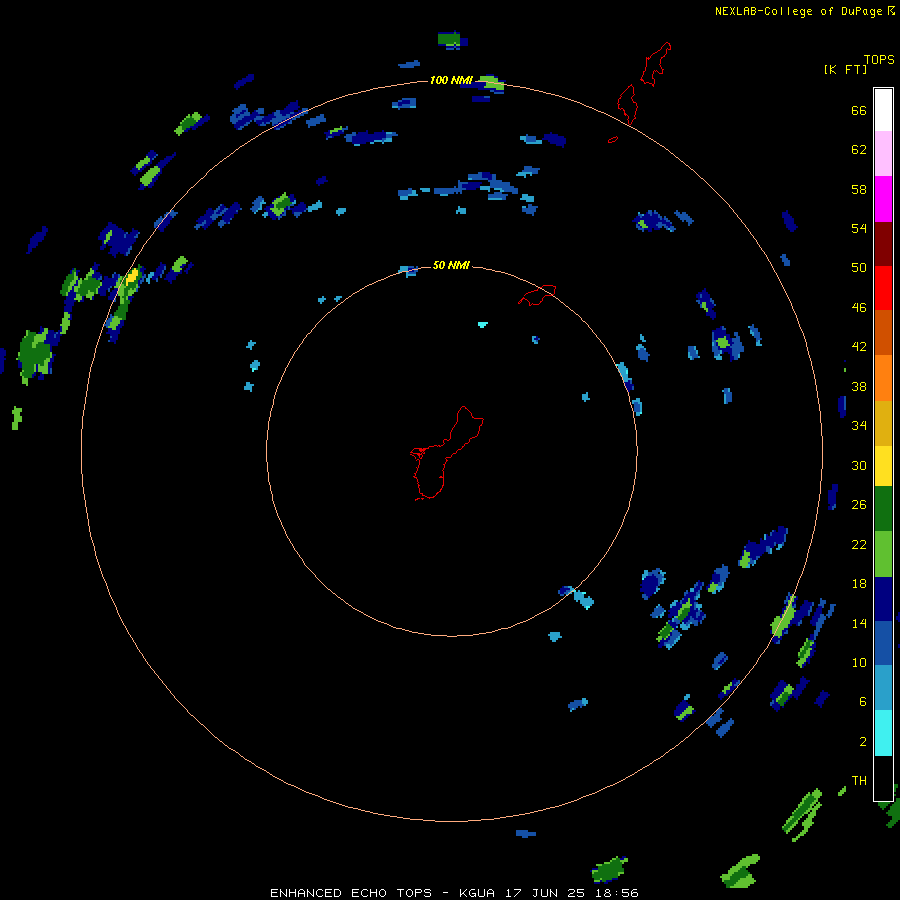Click the '100 NMI' range ring label
This screenshot has height=900, width=900.
(451, 80)
